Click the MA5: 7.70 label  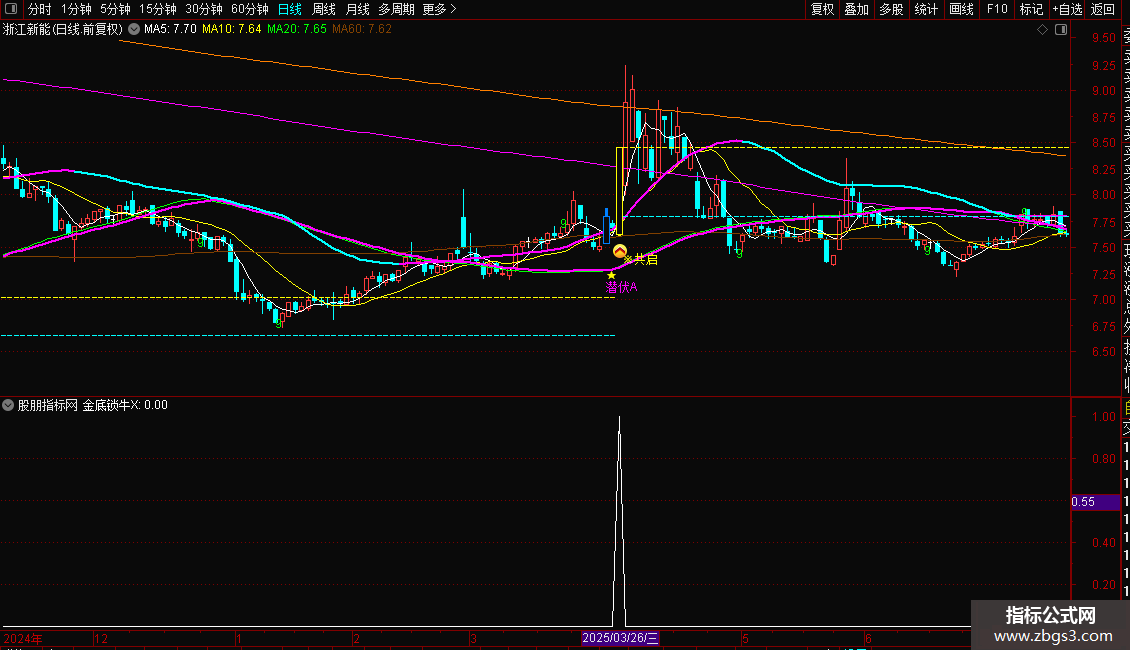(170, 29)
